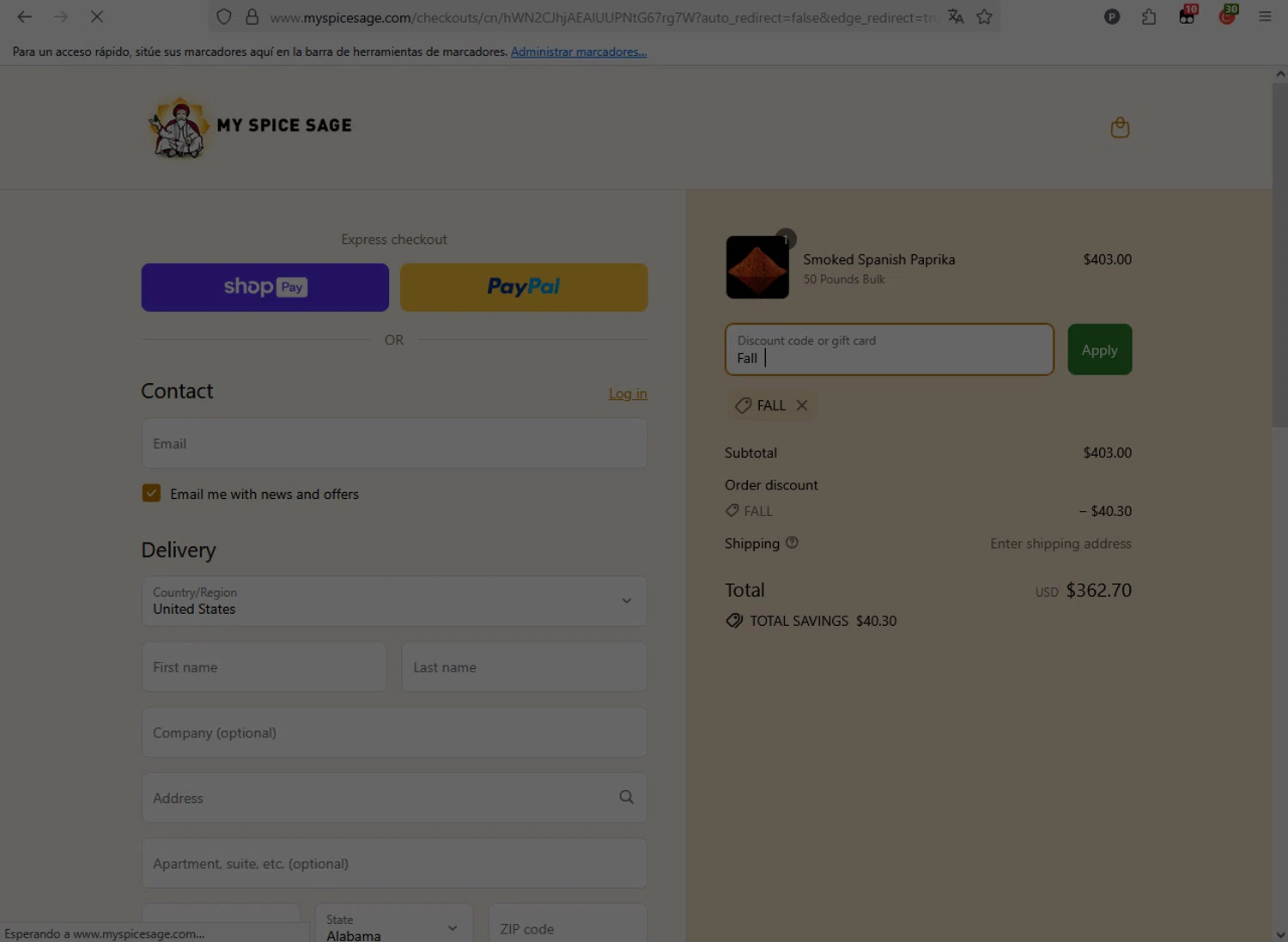Focus the Apartment, suite, etc. field

(x=394, y=863)
